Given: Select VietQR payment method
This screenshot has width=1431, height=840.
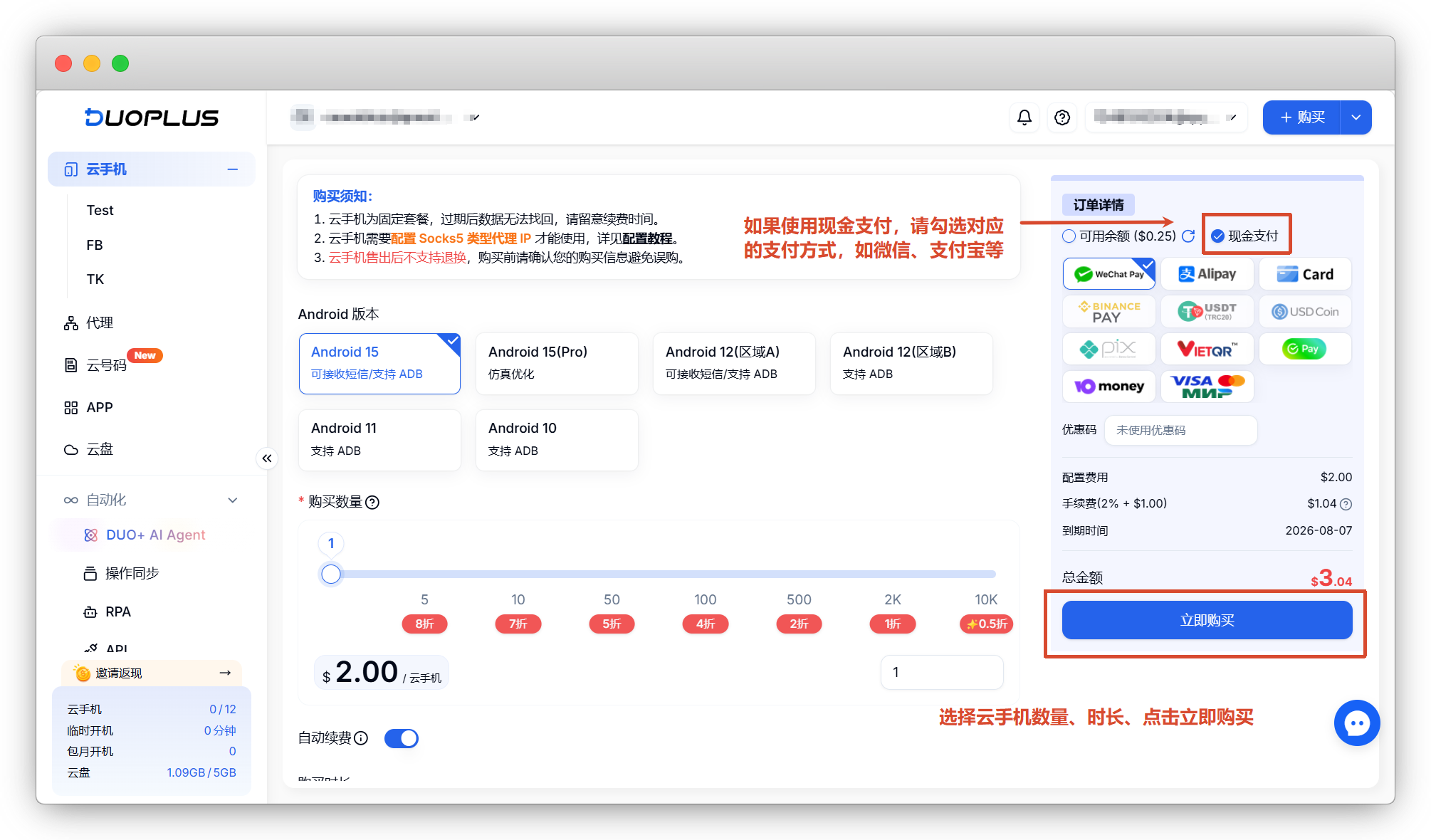Looking at the screenshot, I should [1207, 349].
